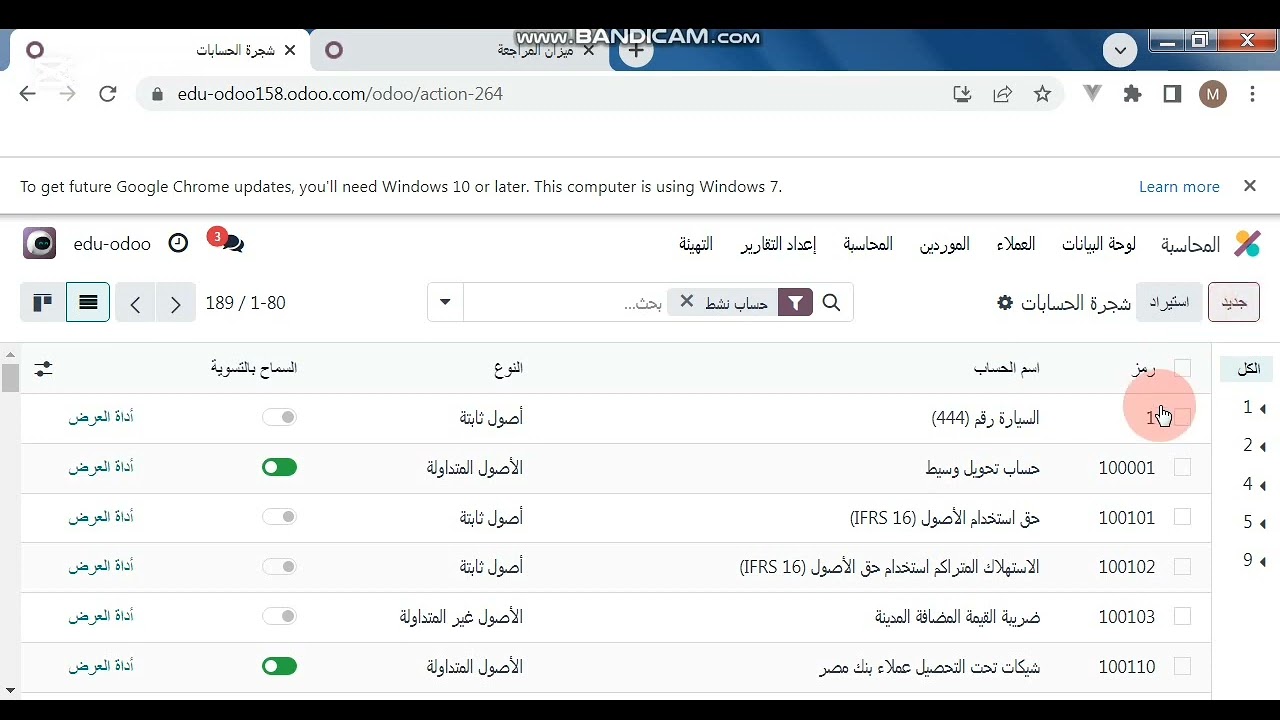
Task: Click the pager text 189 / 1-80
Action: pyautogui.click(x=245, y=303)
